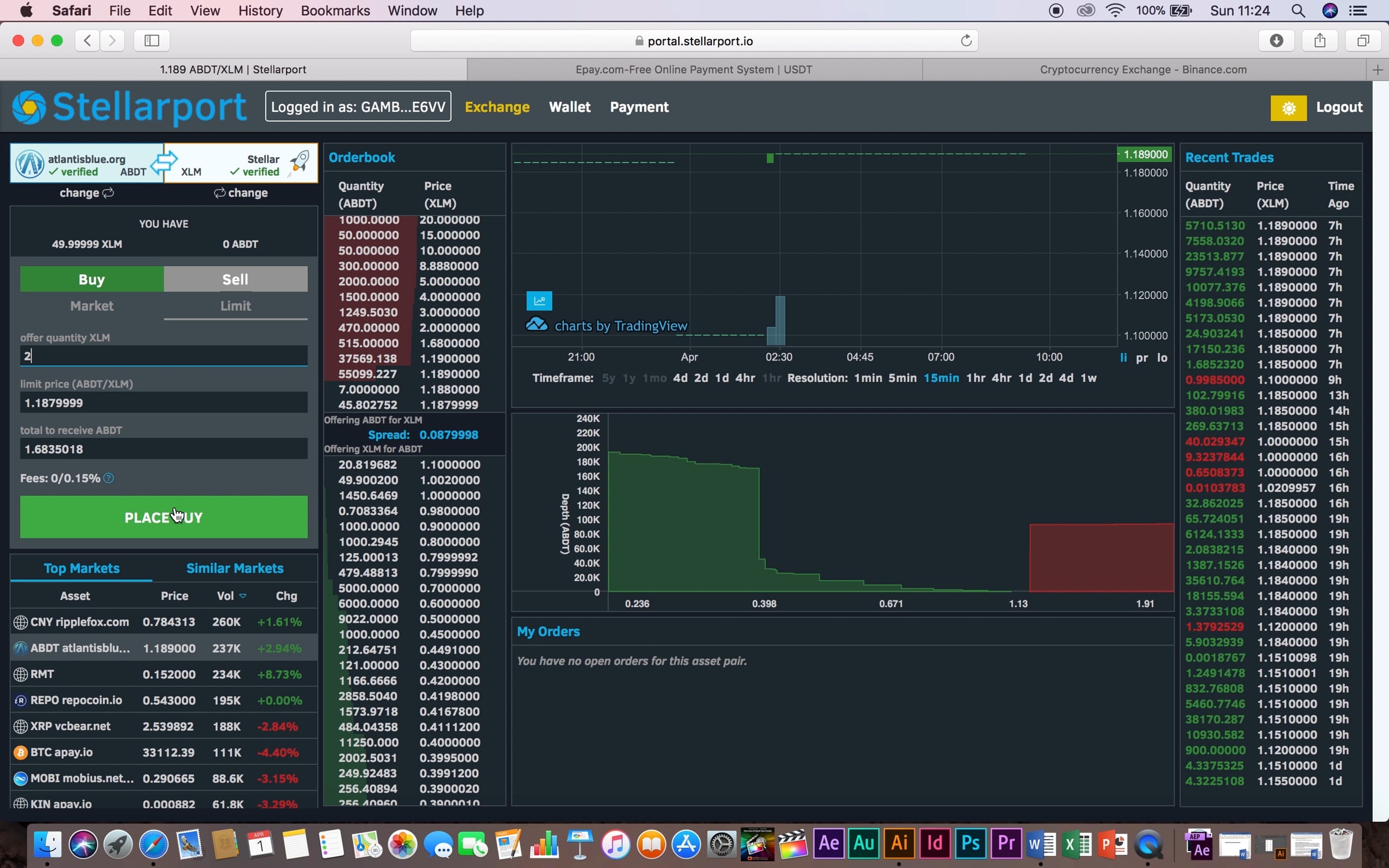This screenshot has width=1389, height=868.
Task: Click the Wi-Fi status icon
Action: (x=1115, y=10)
